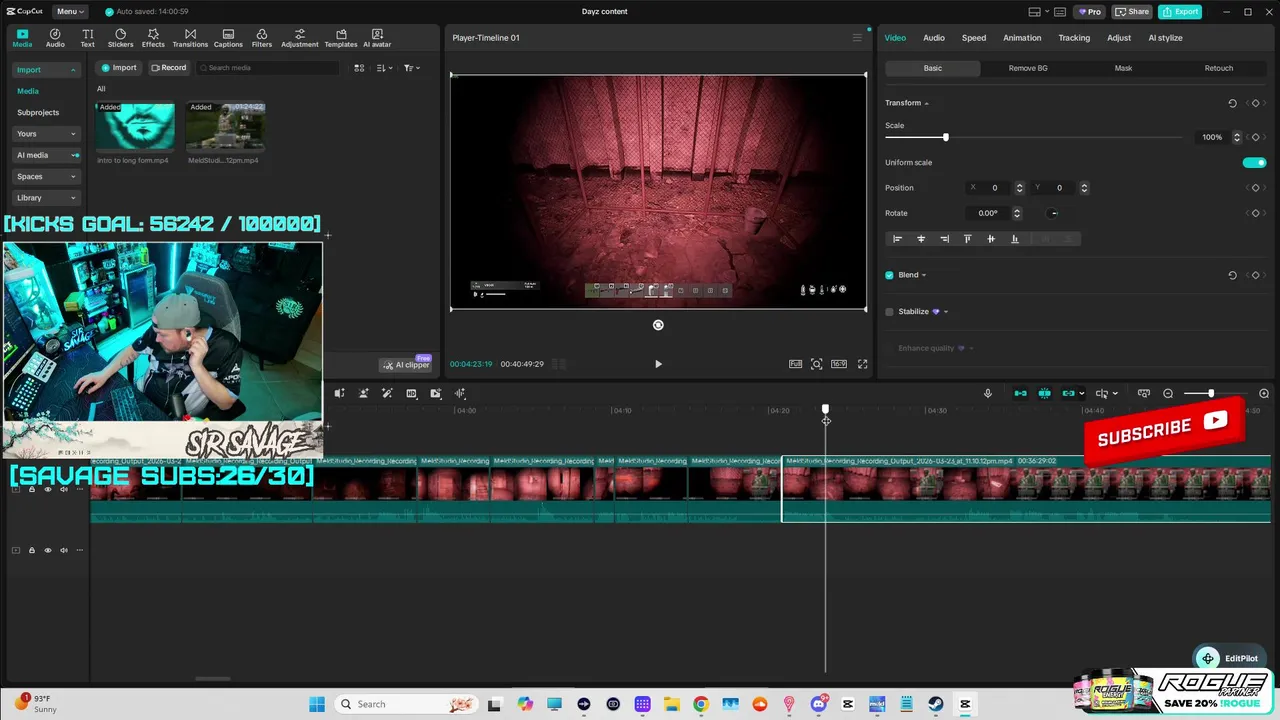This screenshot has width=1280, height=720.
Task: Click the fullscreen preview icon
Action: pyautogui.click(x=862, y=364)
